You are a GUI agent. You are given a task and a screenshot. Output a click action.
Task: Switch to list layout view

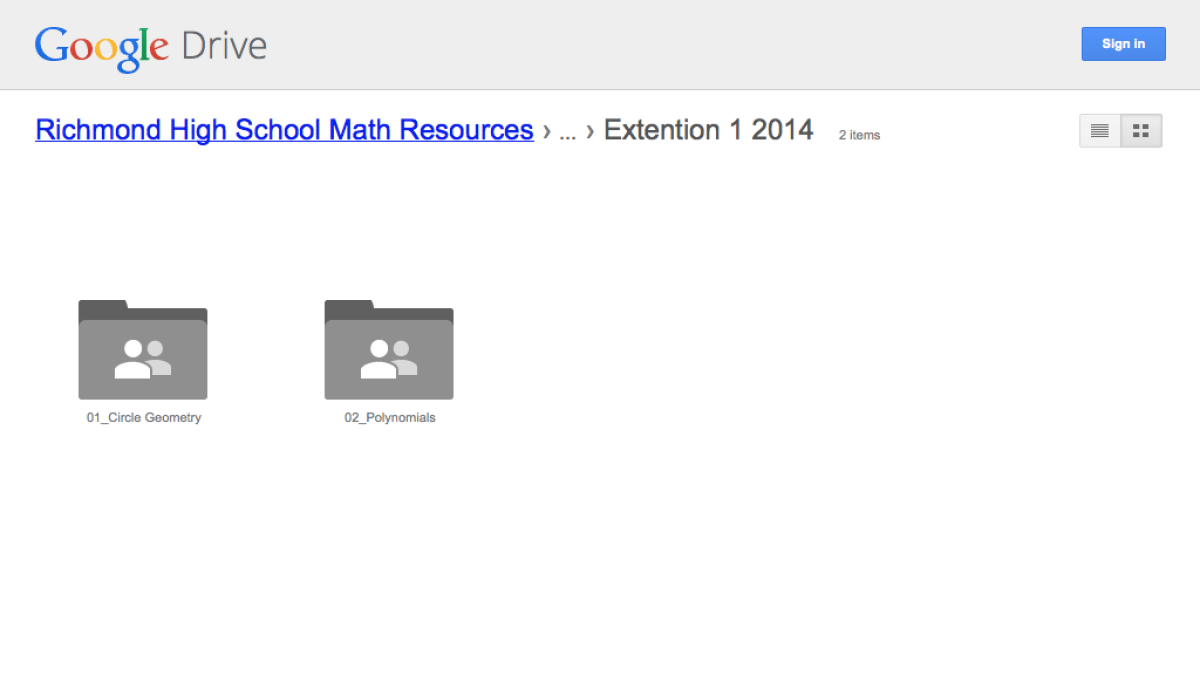[1099, 130]
